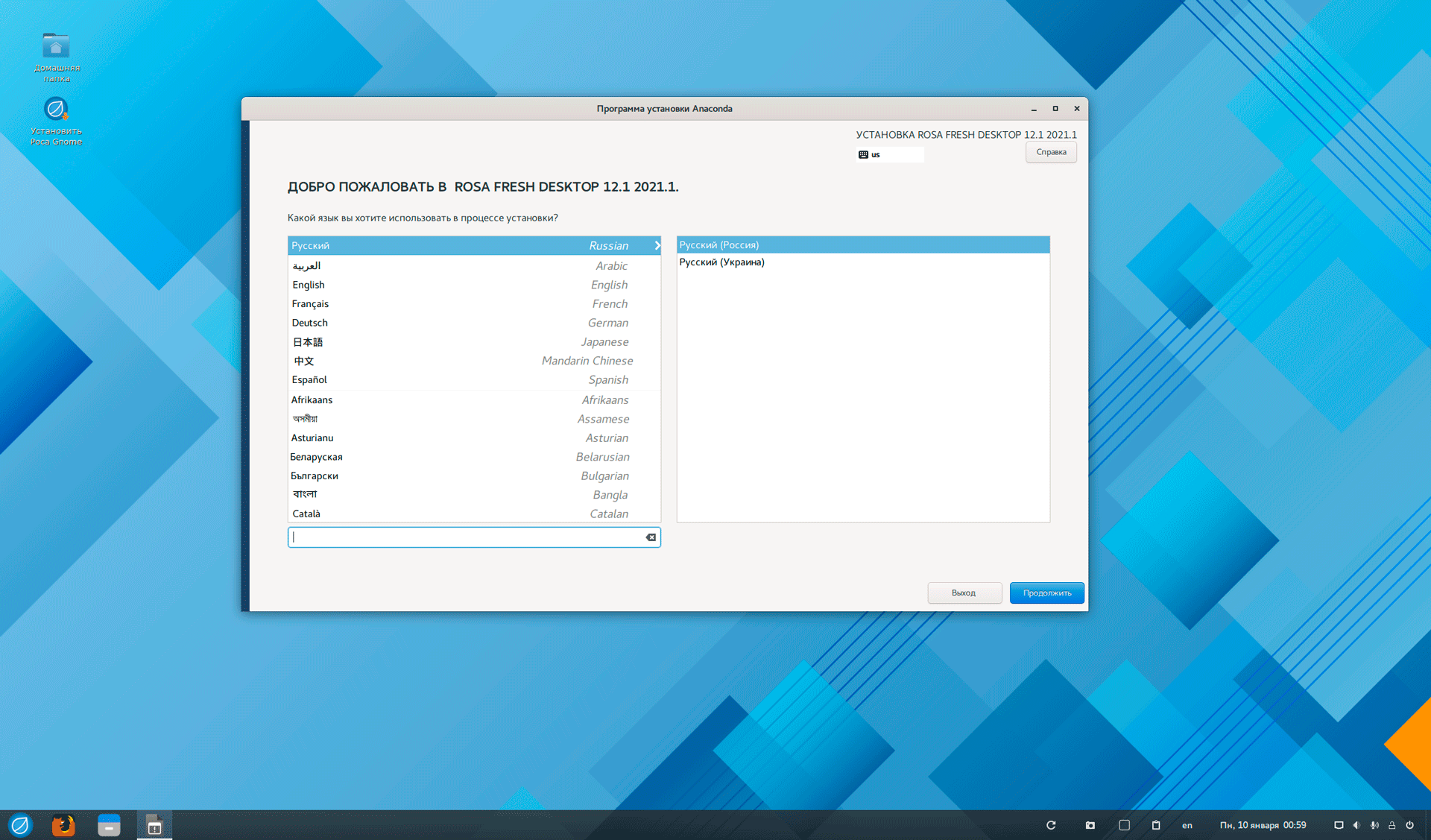Switch keyboard layout via 'en' indicator
Screen dimensions: 1431x840
1187,825
